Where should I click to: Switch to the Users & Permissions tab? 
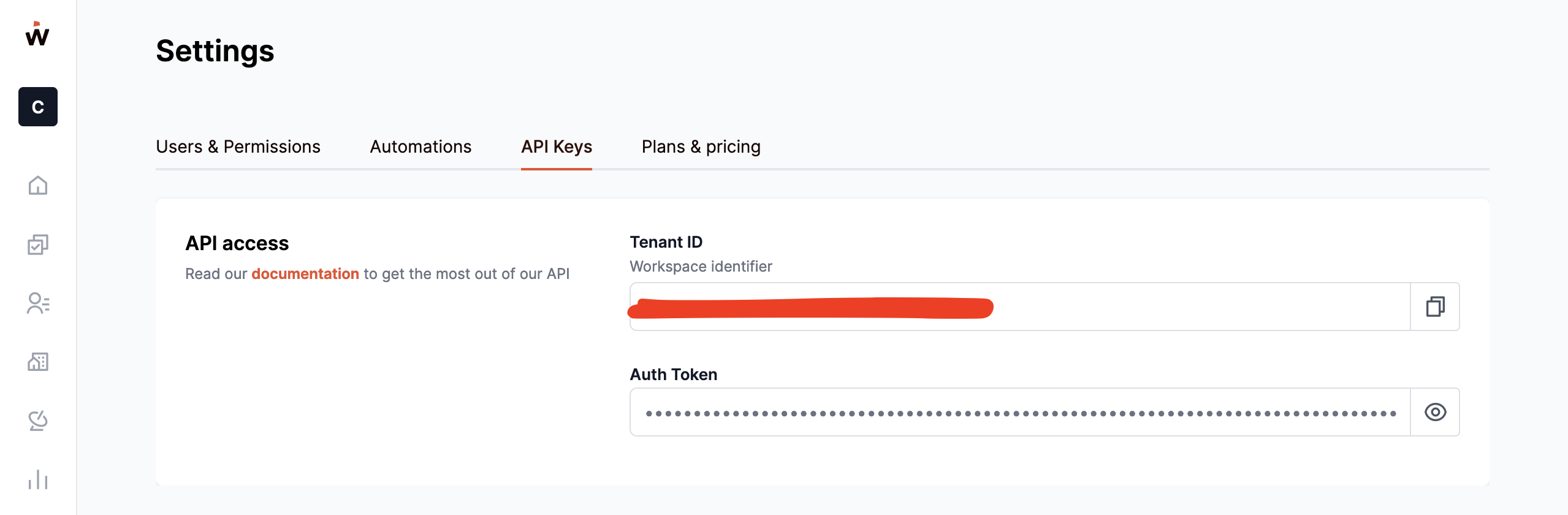(238, 147)
